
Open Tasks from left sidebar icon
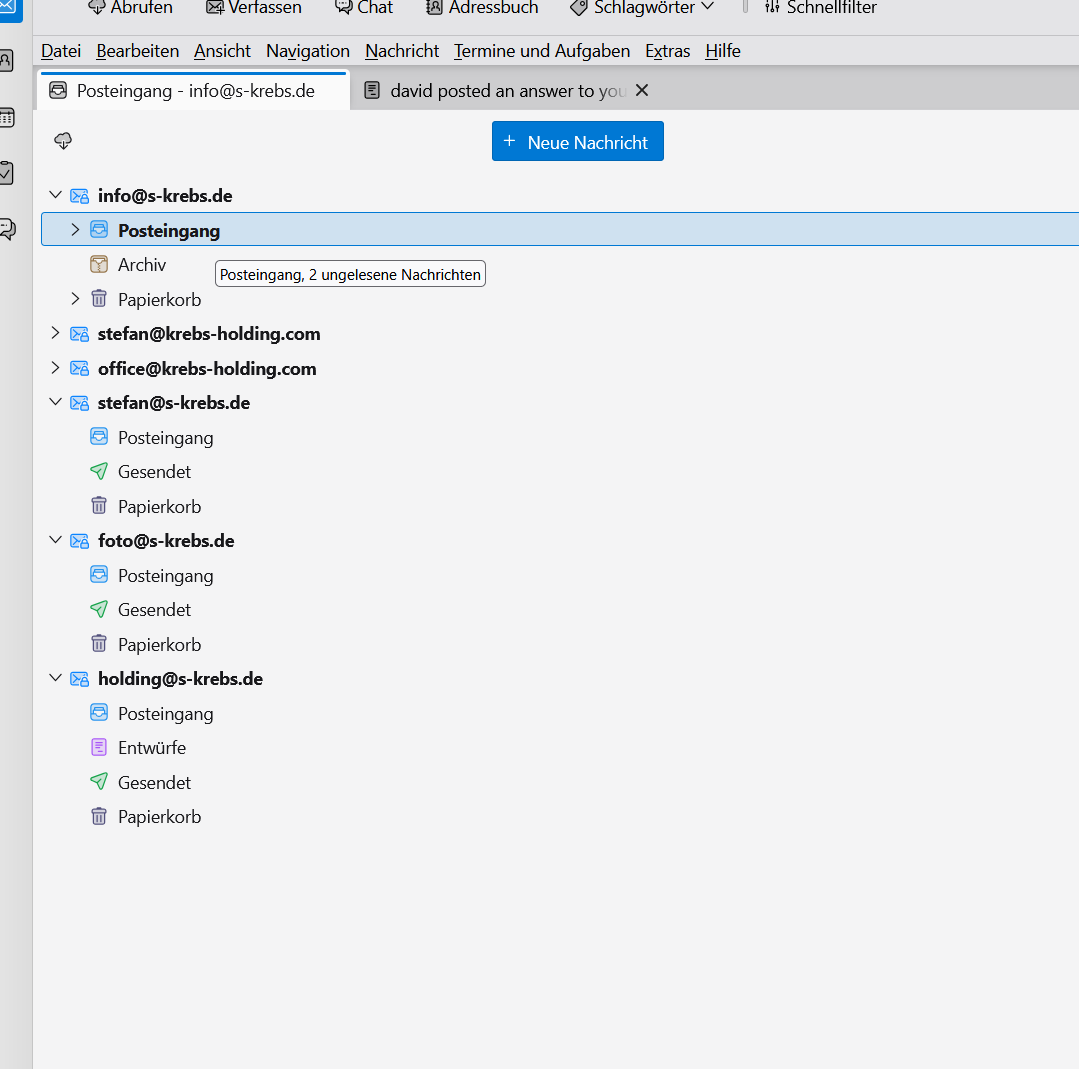pos(7,173)
